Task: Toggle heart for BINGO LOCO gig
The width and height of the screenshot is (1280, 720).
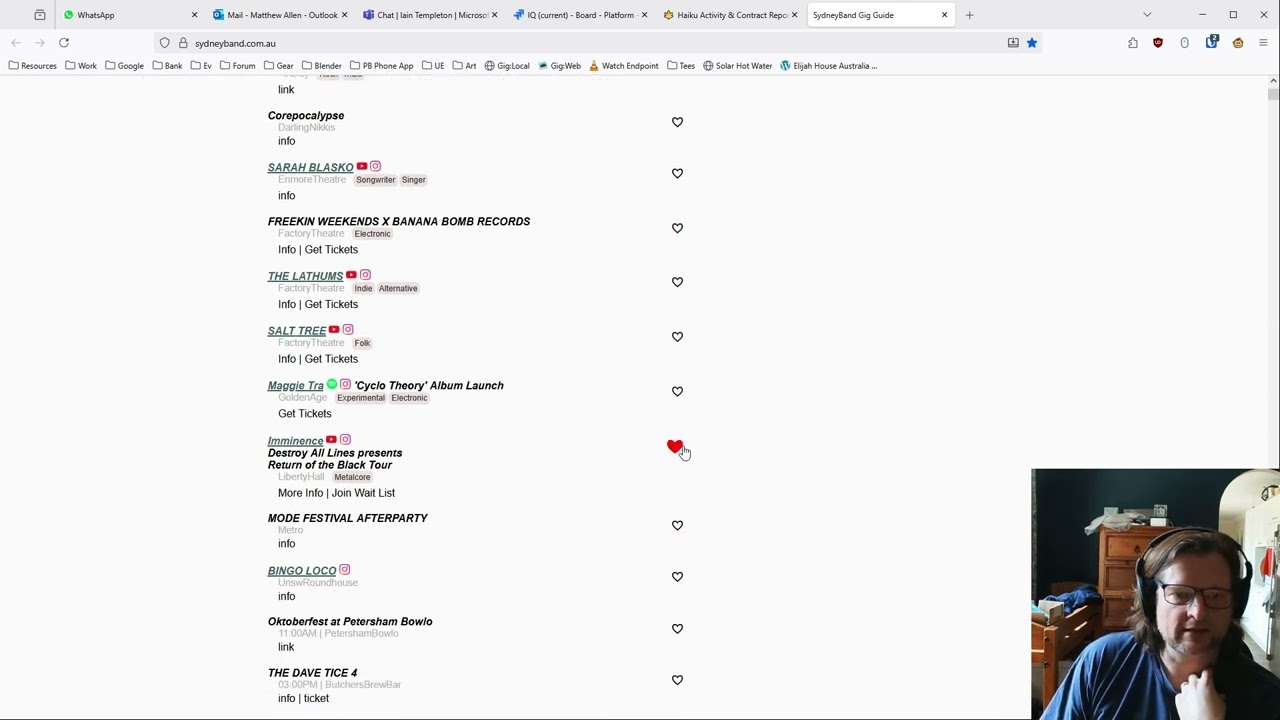Action: 677,577
